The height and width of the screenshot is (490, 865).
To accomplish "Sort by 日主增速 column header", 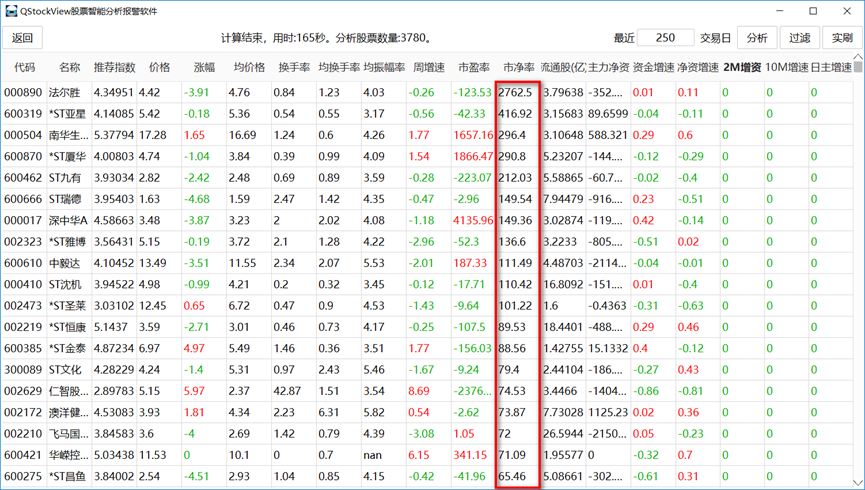I will (x=831, y=67).
